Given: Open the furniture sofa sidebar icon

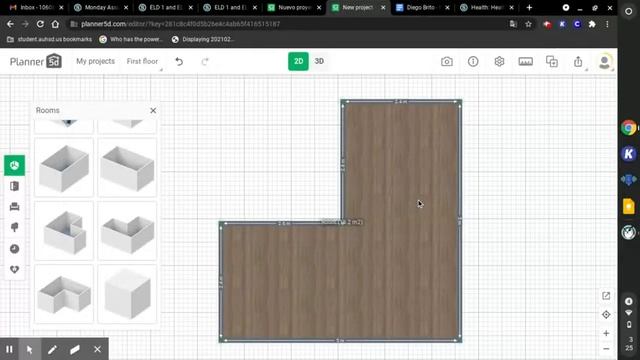Looking at the screenshot, I should [14, 207].
